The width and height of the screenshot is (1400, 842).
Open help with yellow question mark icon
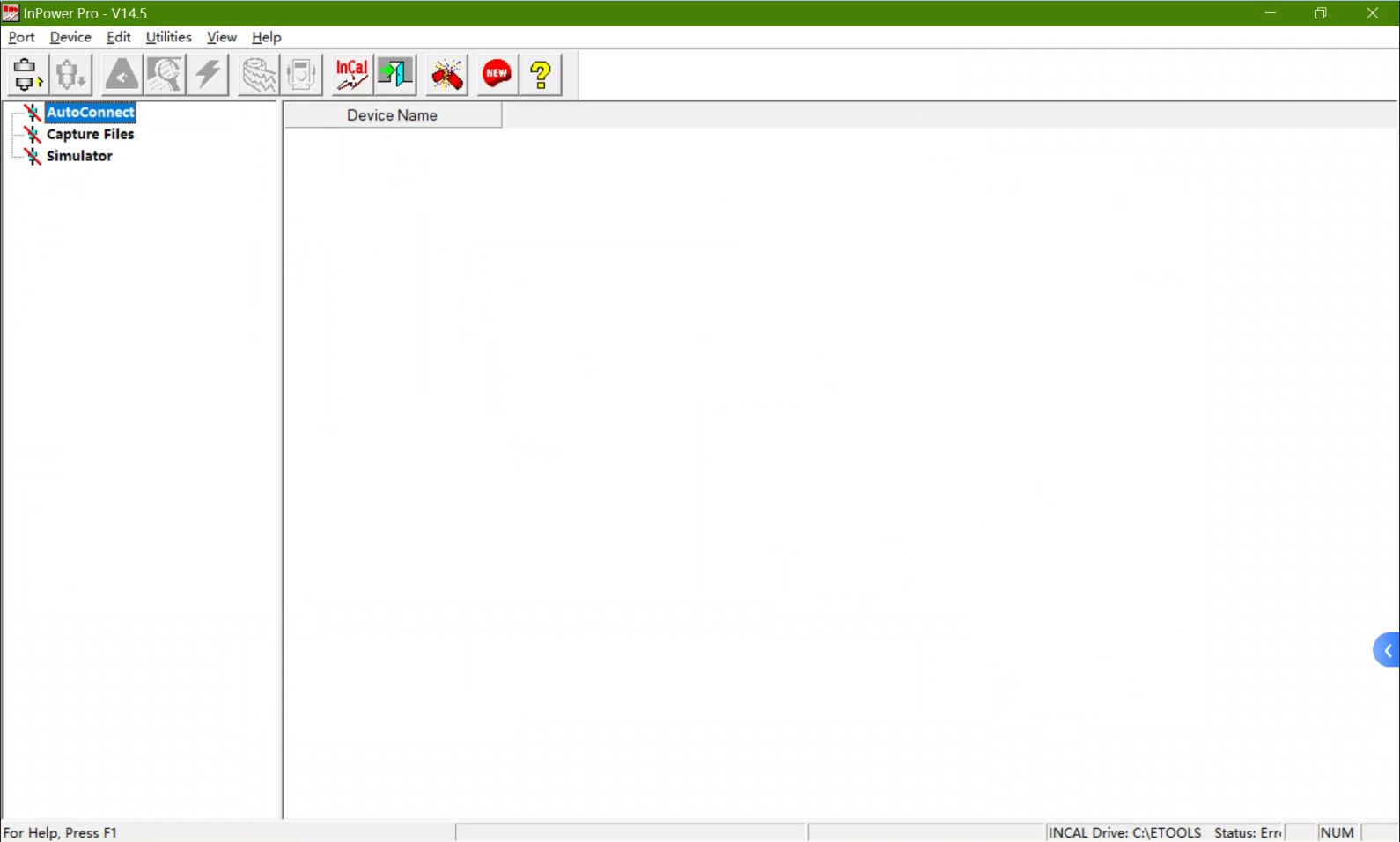click(541, 75)
